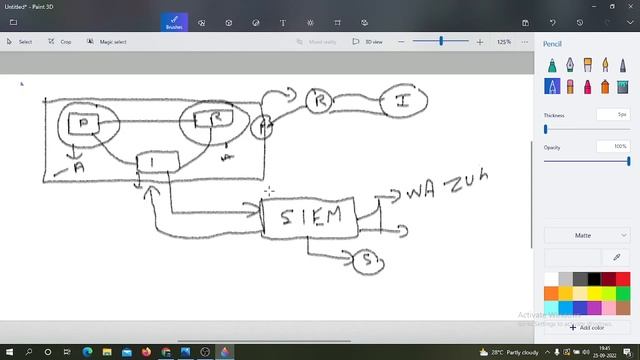This screenshot has height=360, width=640.
Task: Open the Matte material dropdown
Action: click(x=587, y=236)
